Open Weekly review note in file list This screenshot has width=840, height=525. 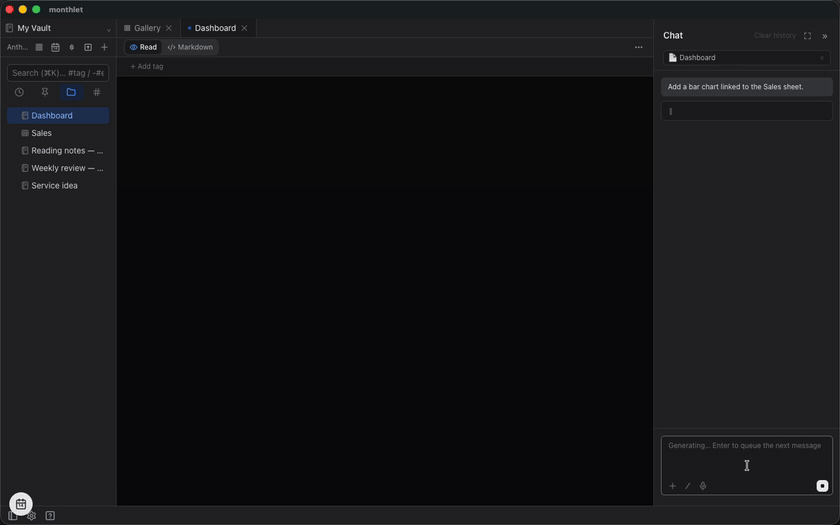point(58,168)
